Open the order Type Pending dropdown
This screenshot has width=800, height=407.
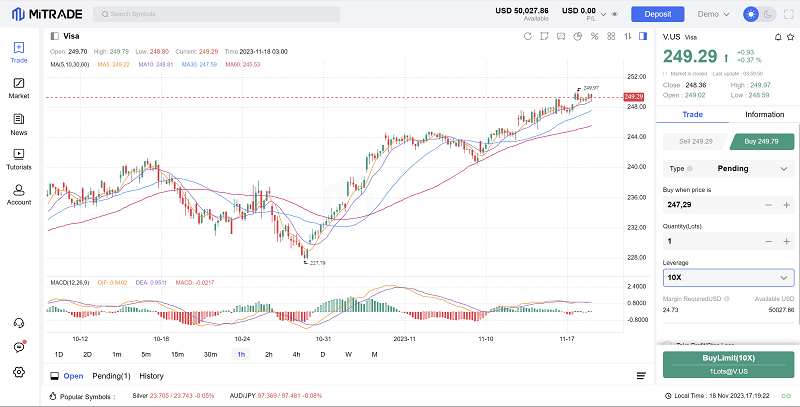[x=727, y=169]
